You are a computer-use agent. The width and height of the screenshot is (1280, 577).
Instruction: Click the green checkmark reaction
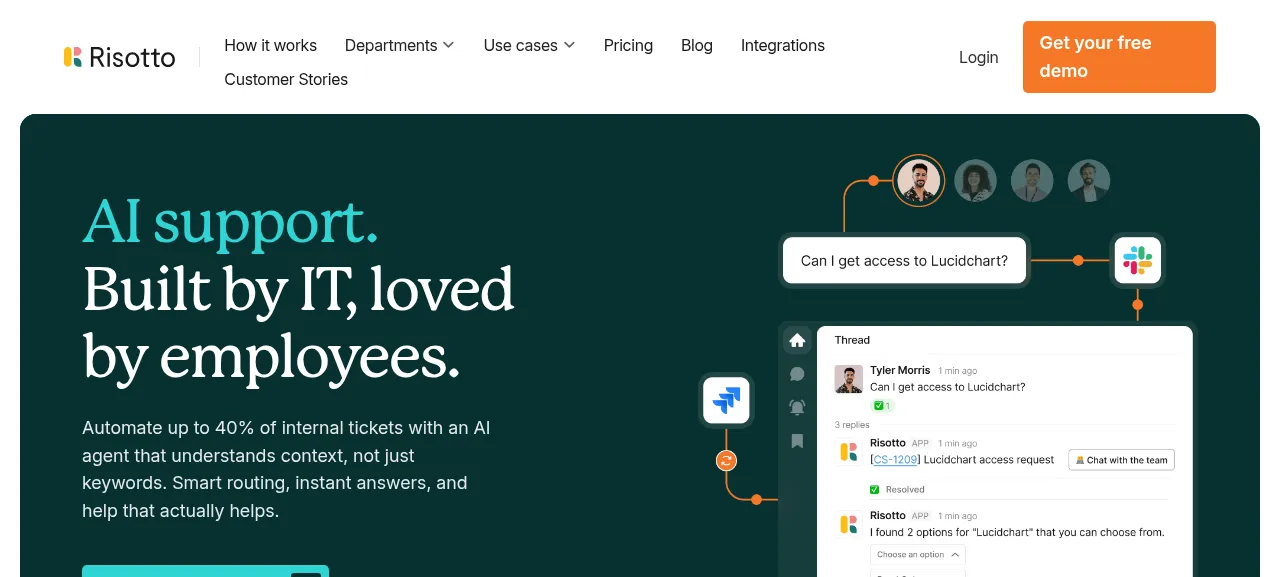(x=882, y=406)
